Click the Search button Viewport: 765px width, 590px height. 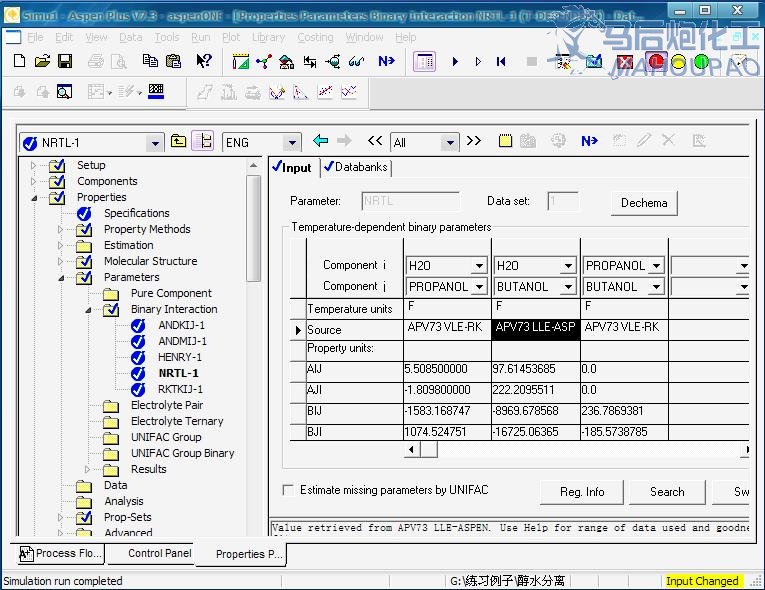[667, 492]
